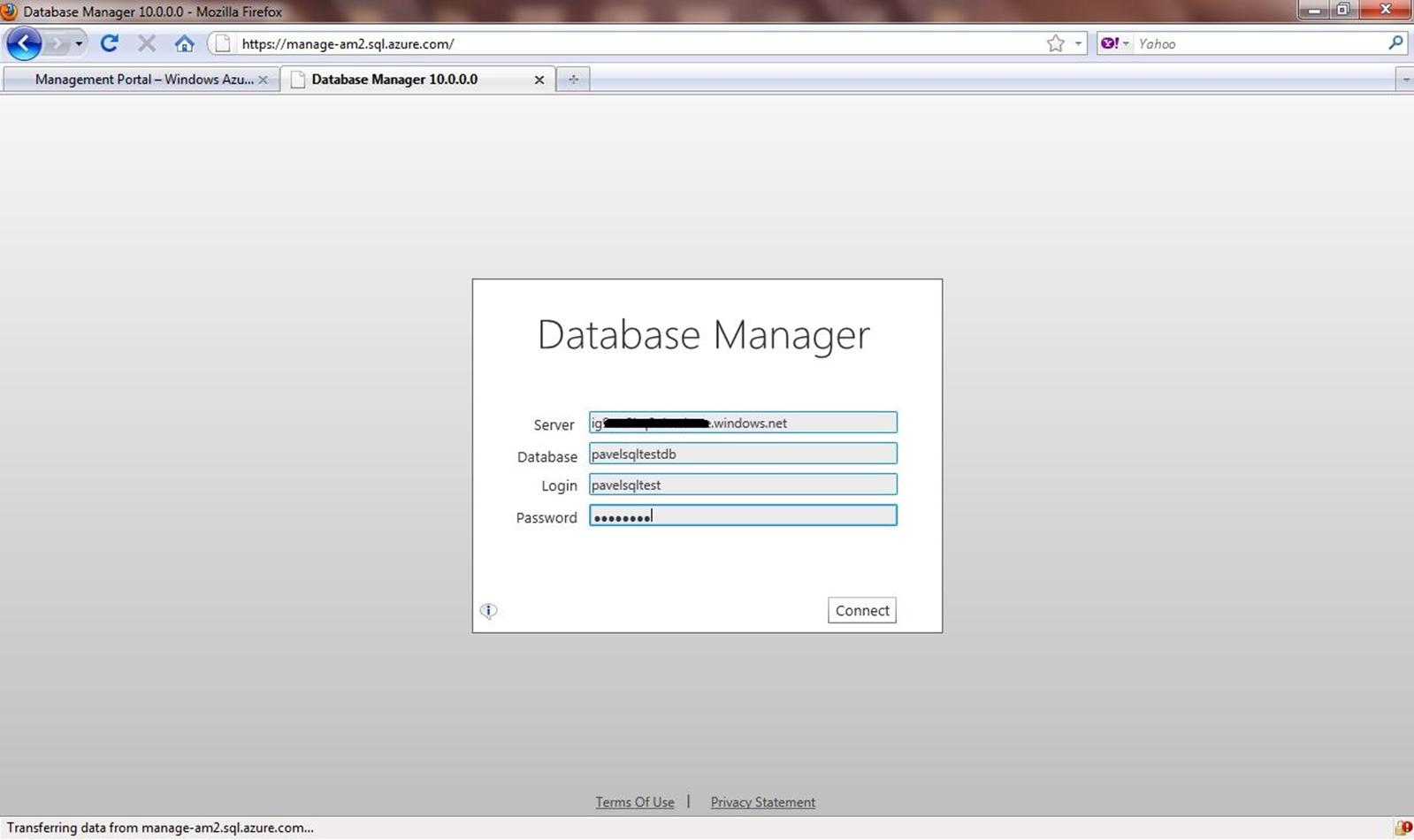Open a new tab with the plus button
The width and height of the screenshot is (1414, 840).
pyautogui.click(x=573, y=80)
